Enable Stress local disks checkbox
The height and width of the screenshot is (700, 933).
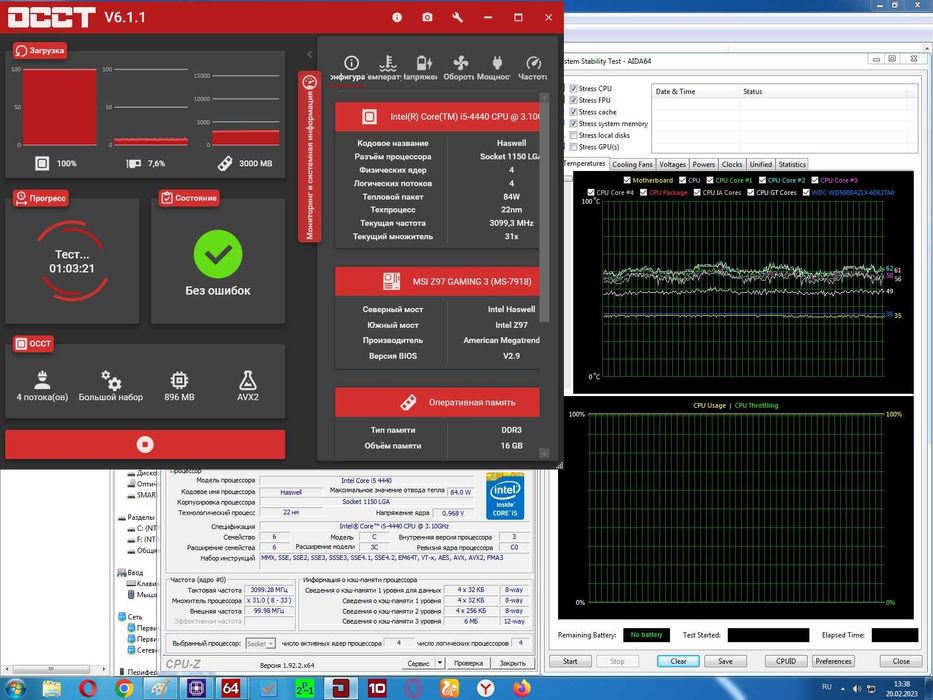[574, 135]
